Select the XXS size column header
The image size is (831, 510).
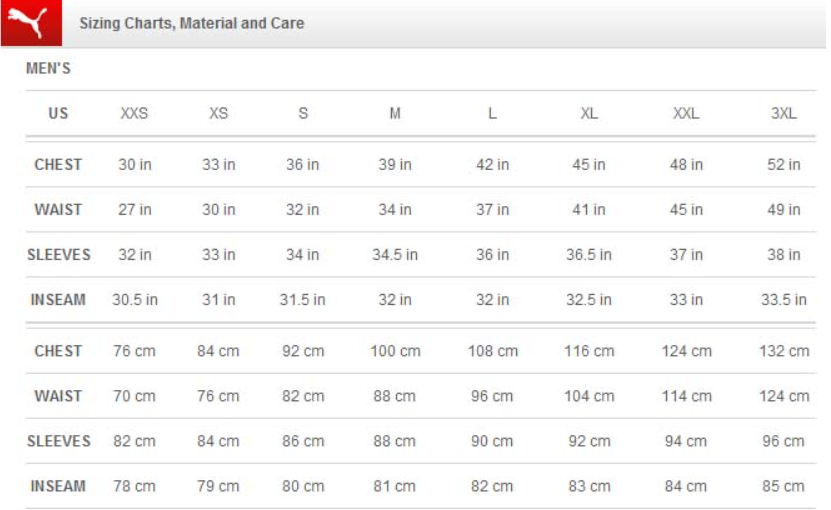click(134, 114)
